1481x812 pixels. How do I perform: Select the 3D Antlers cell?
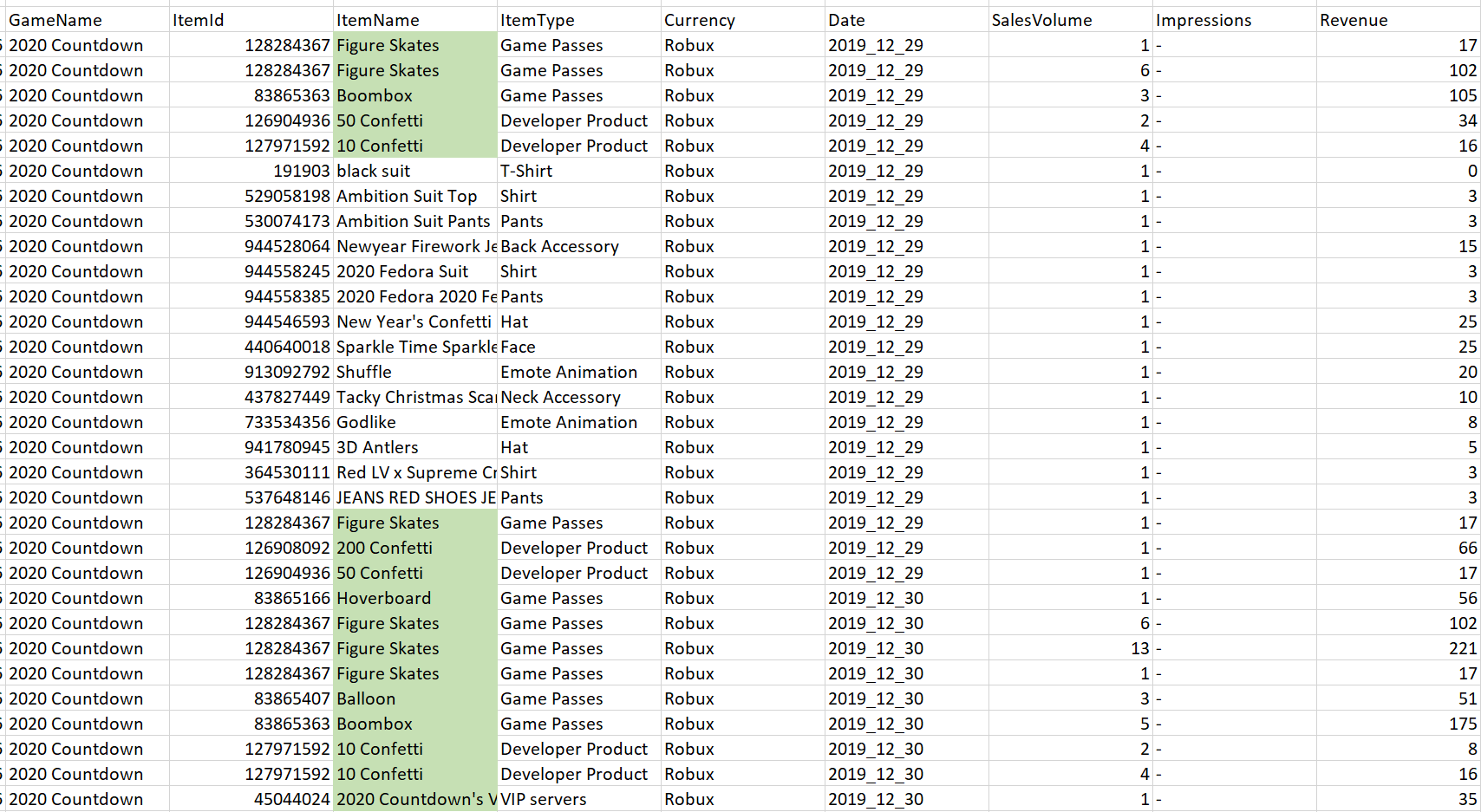coord(414,447)
